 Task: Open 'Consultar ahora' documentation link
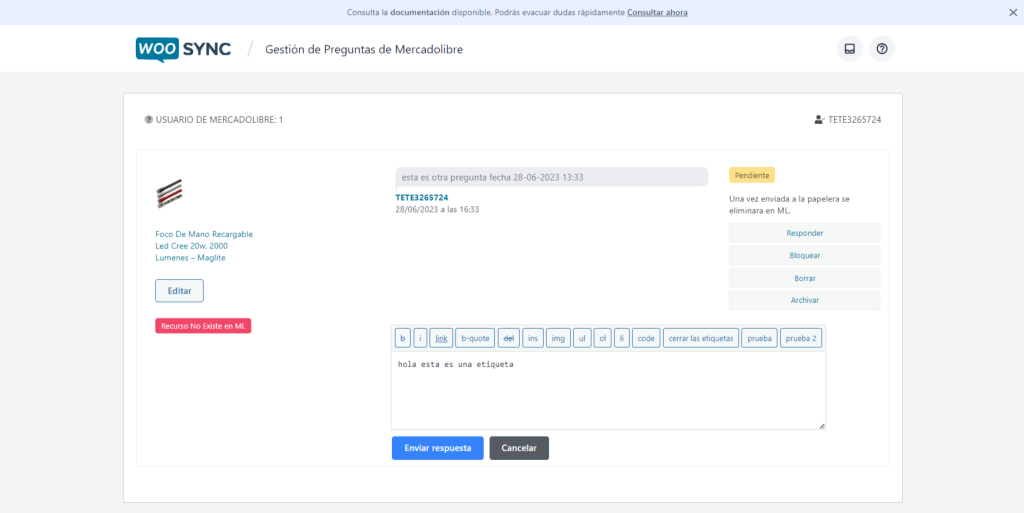pyautogui.click(x=657, y=13)
